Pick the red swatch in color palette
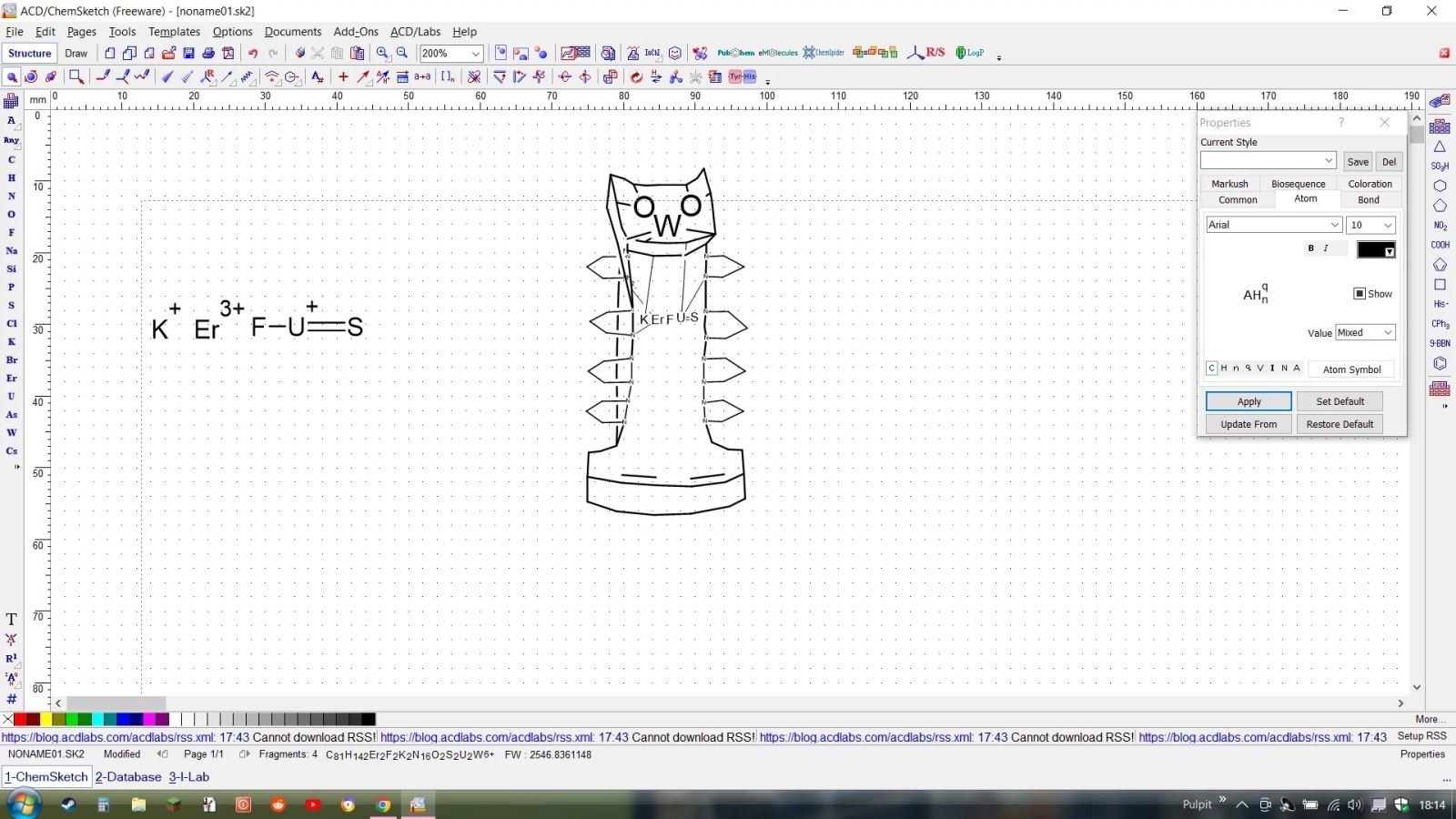Screen dimensions: 1456x819 coord(20,720)
